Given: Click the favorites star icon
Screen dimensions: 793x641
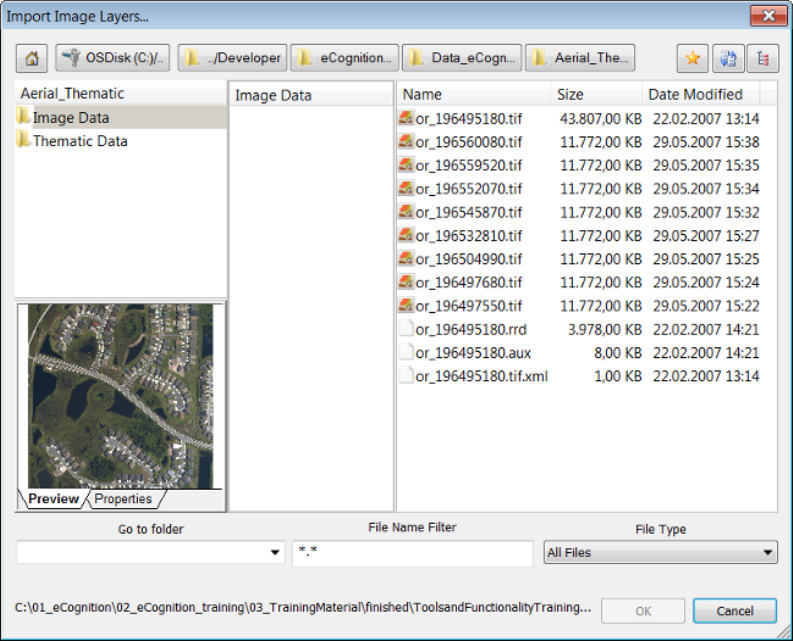Looking at the screenshot, I should (691, 58).
